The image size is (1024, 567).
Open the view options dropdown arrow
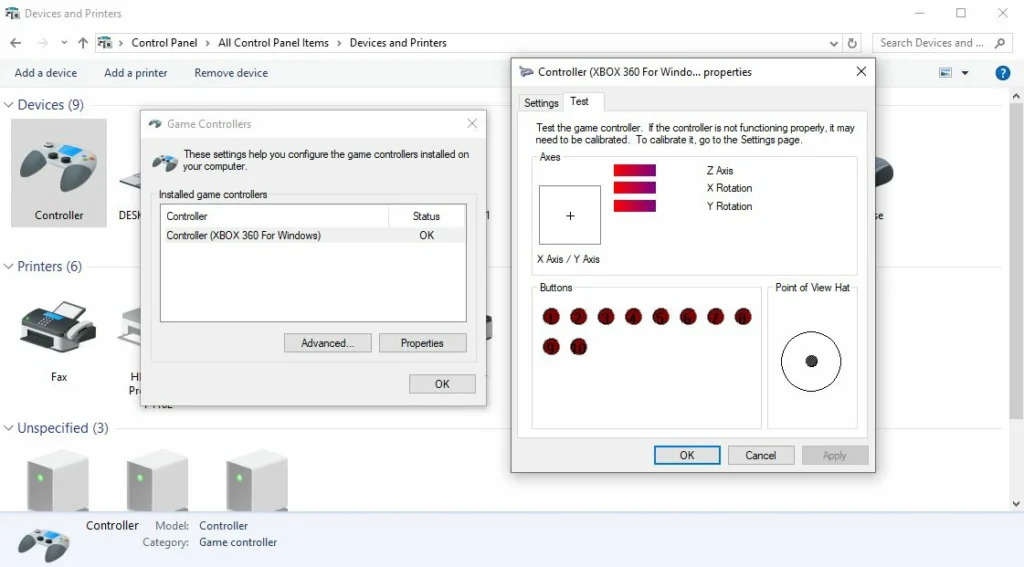click(x=965, y=73)
